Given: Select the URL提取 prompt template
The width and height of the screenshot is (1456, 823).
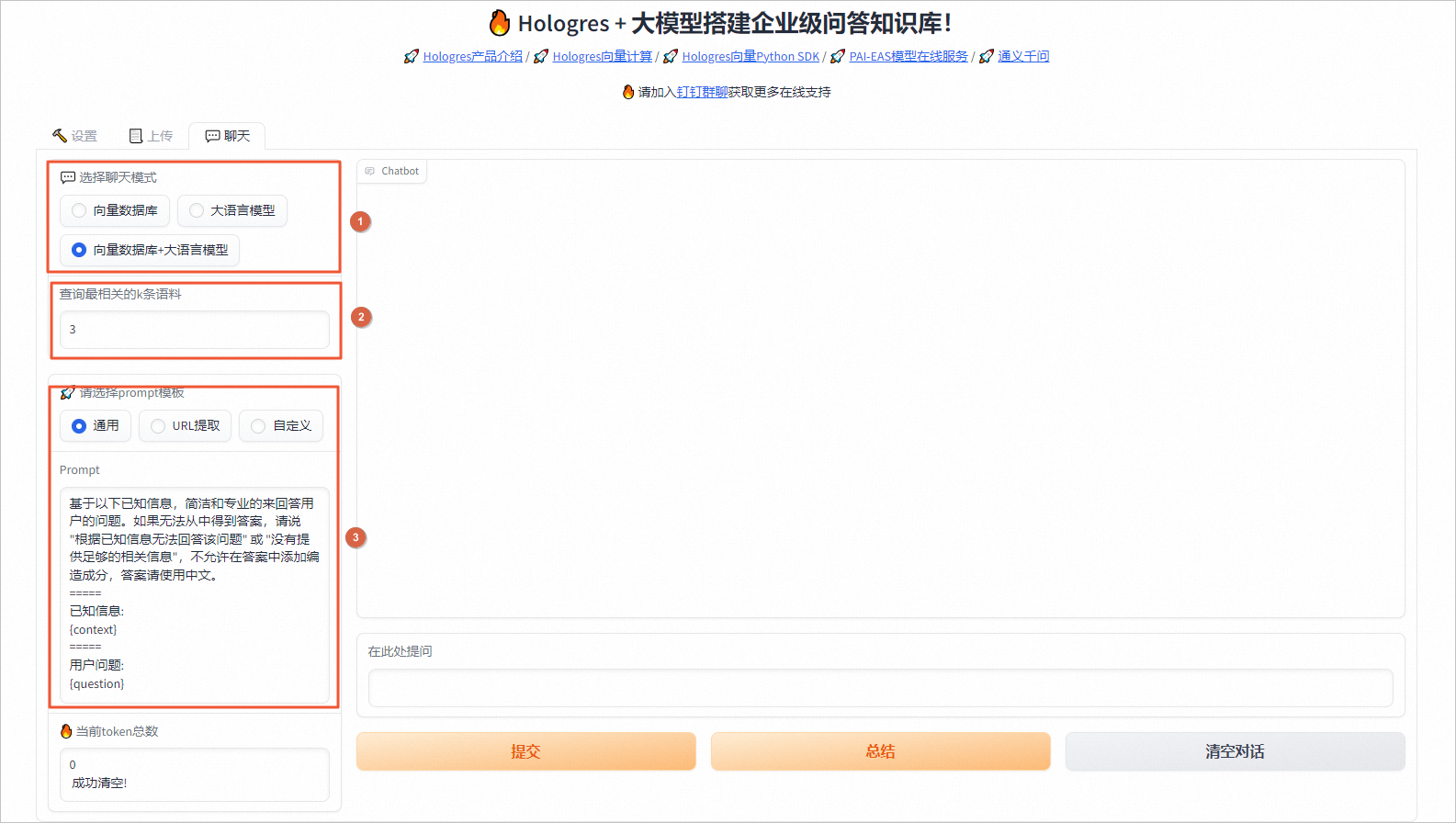Looking at the screenshot, I should 186,425.
